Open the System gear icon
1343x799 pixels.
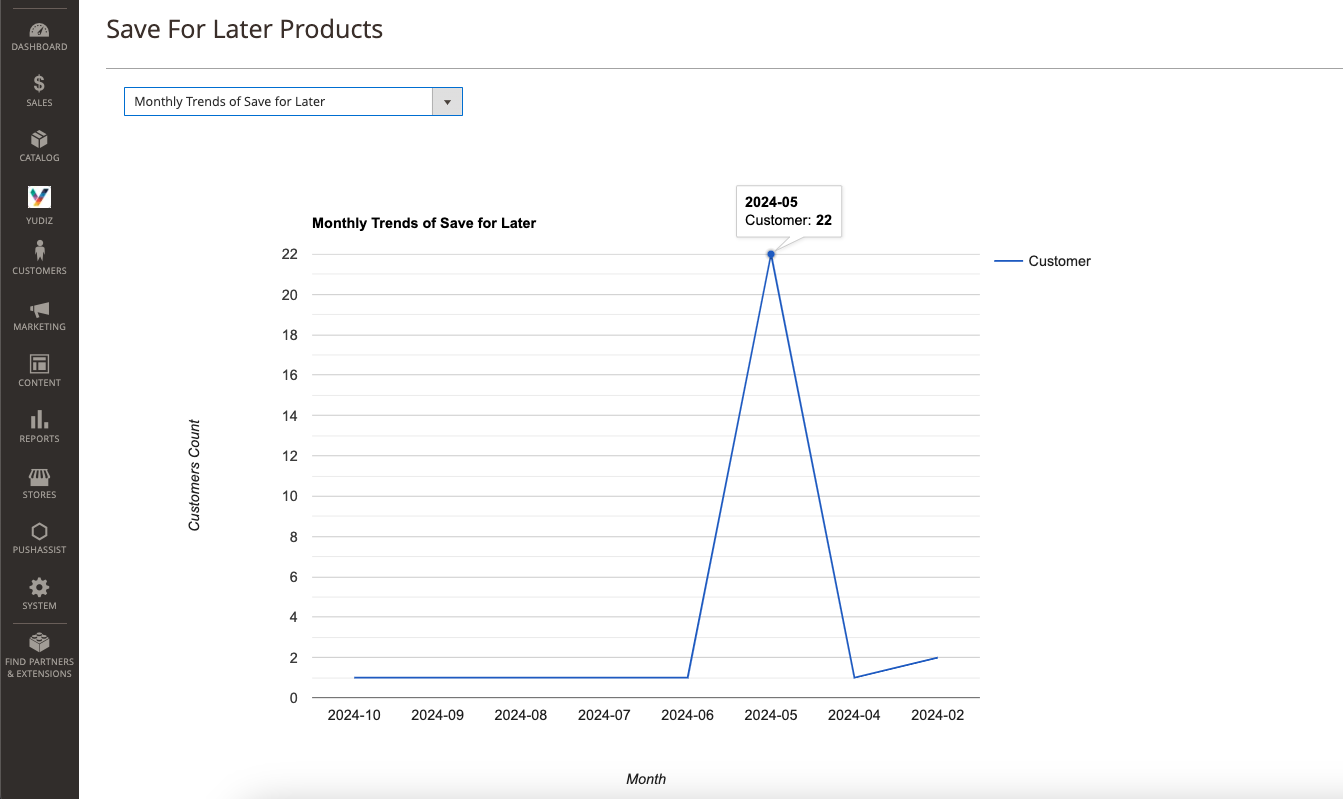pos(39,587)
